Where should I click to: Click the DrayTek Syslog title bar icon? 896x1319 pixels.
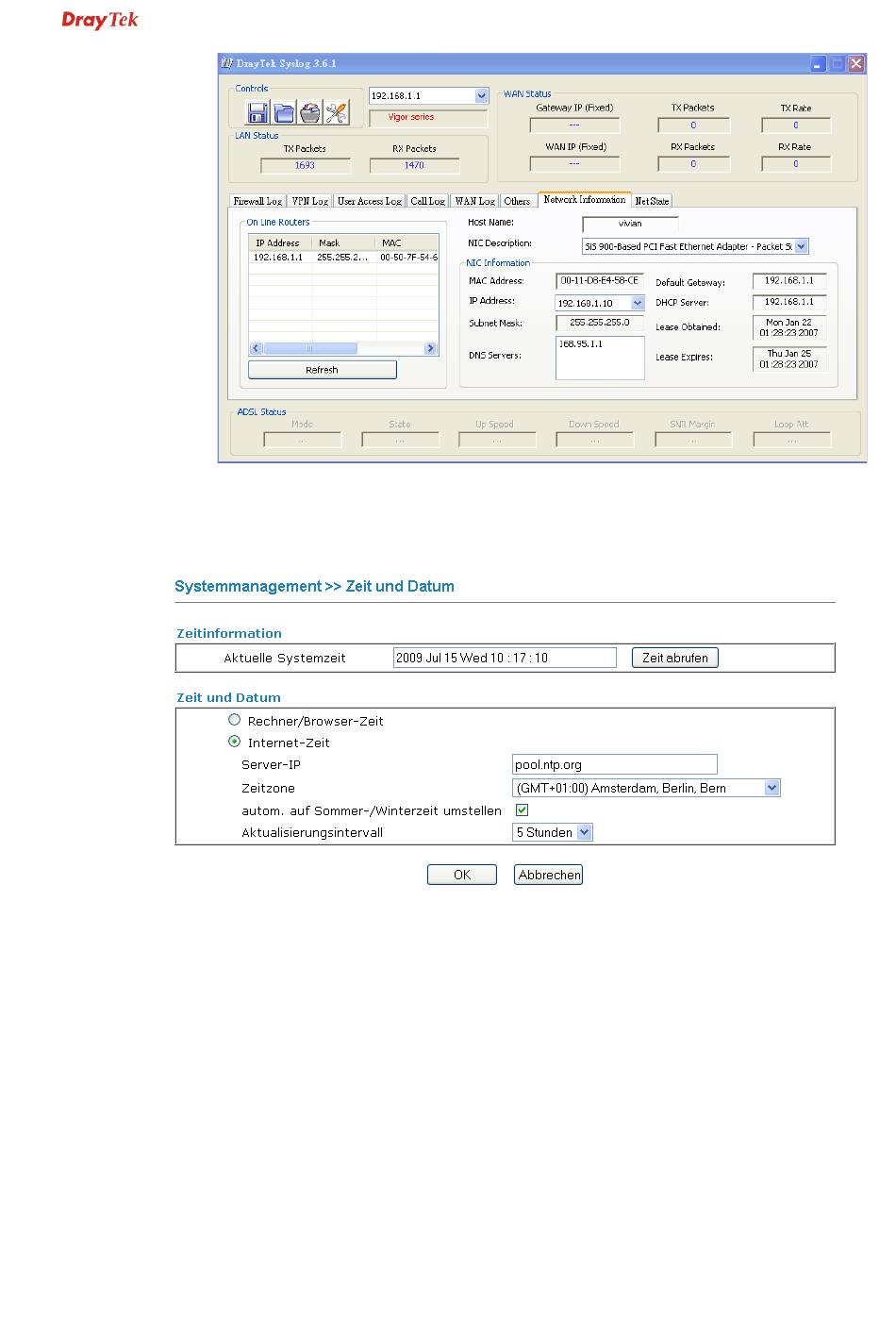pyautogui.click(x=227, y=63)
